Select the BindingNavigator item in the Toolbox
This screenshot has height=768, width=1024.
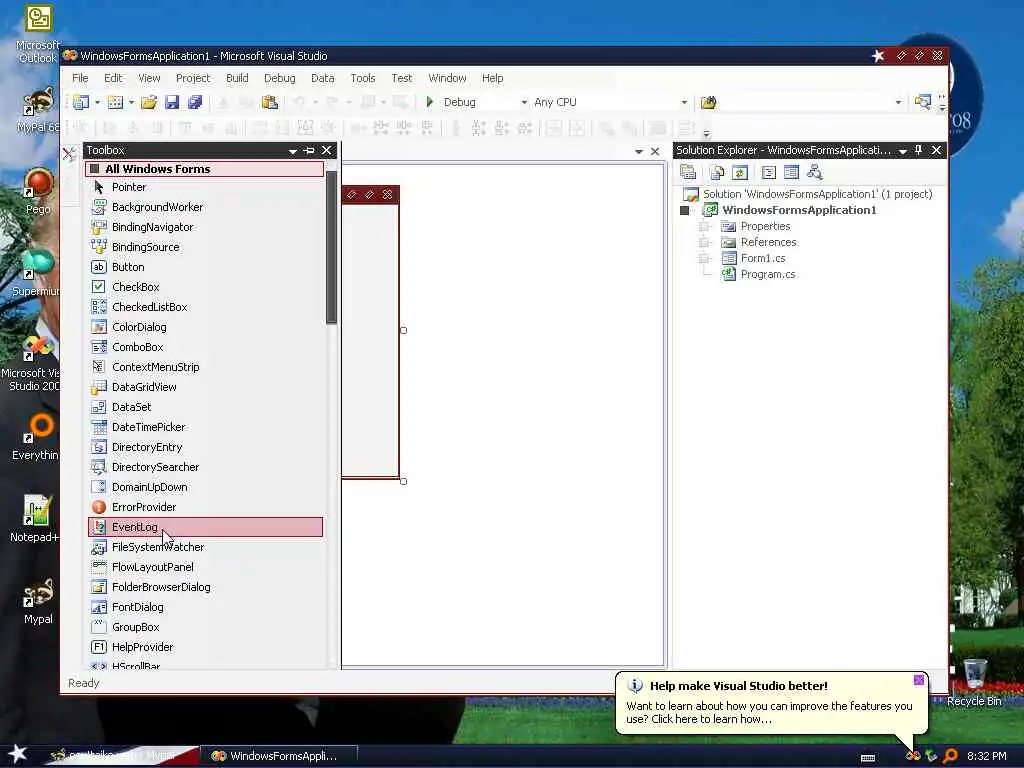click(205, 227)
